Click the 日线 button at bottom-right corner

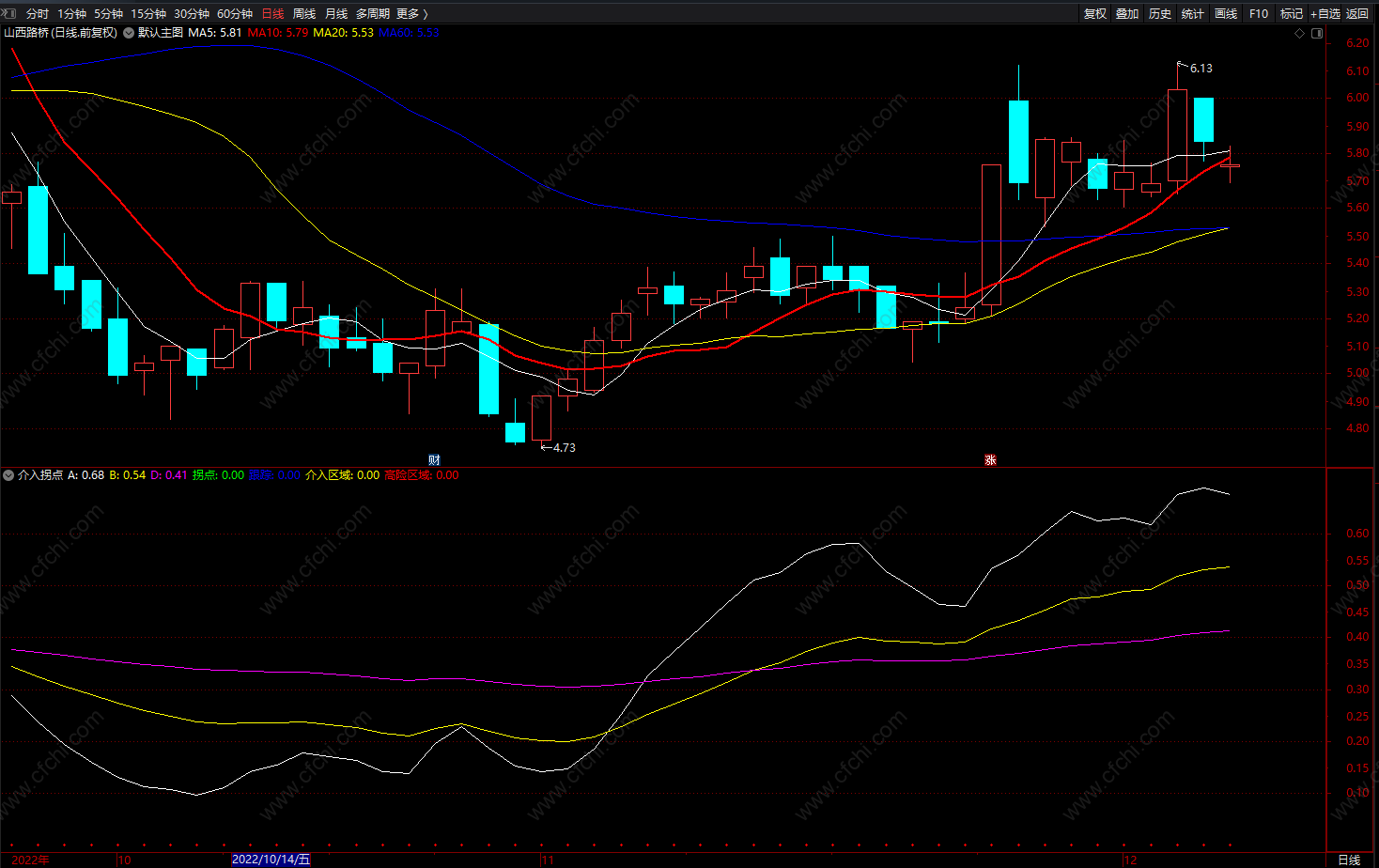point(1349,860)
